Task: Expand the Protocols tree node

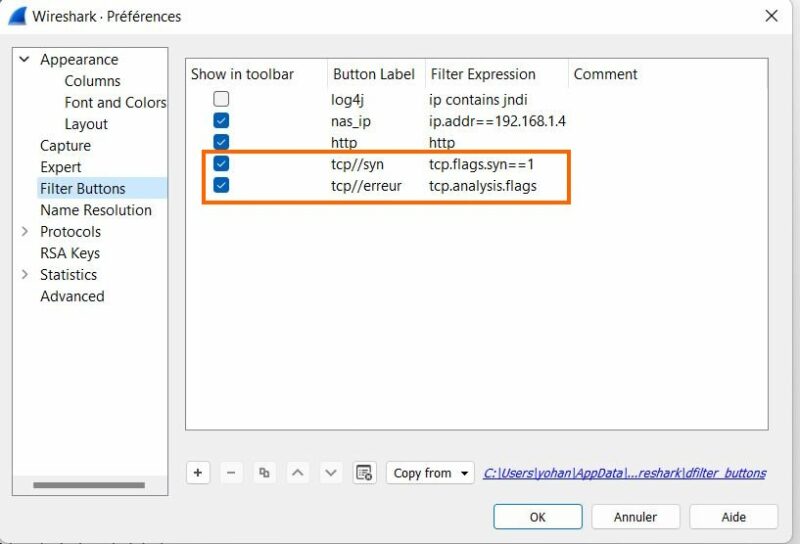Action: coord(24,232)
